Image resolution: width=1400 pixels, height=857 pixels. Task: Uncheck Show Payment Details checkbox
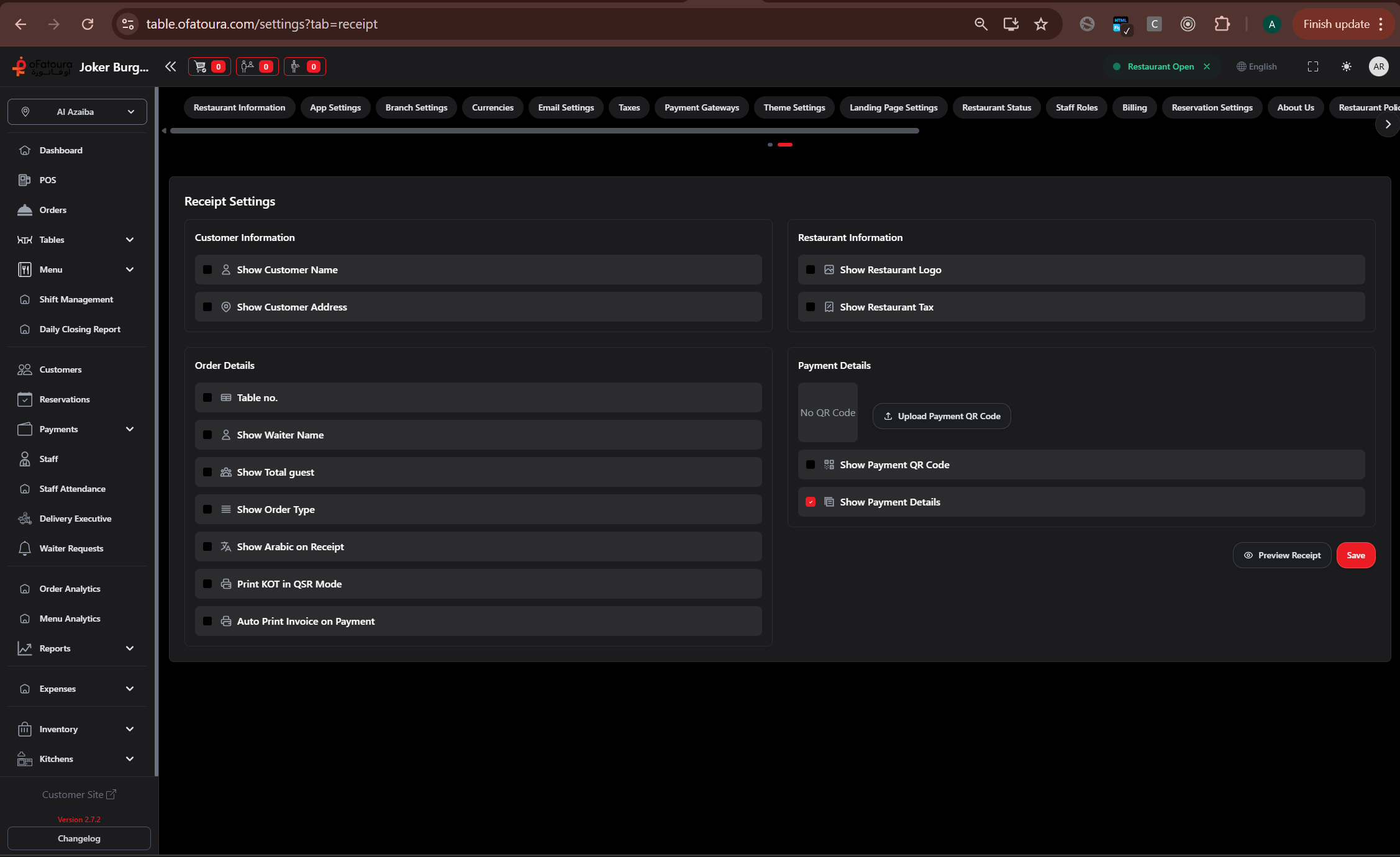[x=811, y=502]
